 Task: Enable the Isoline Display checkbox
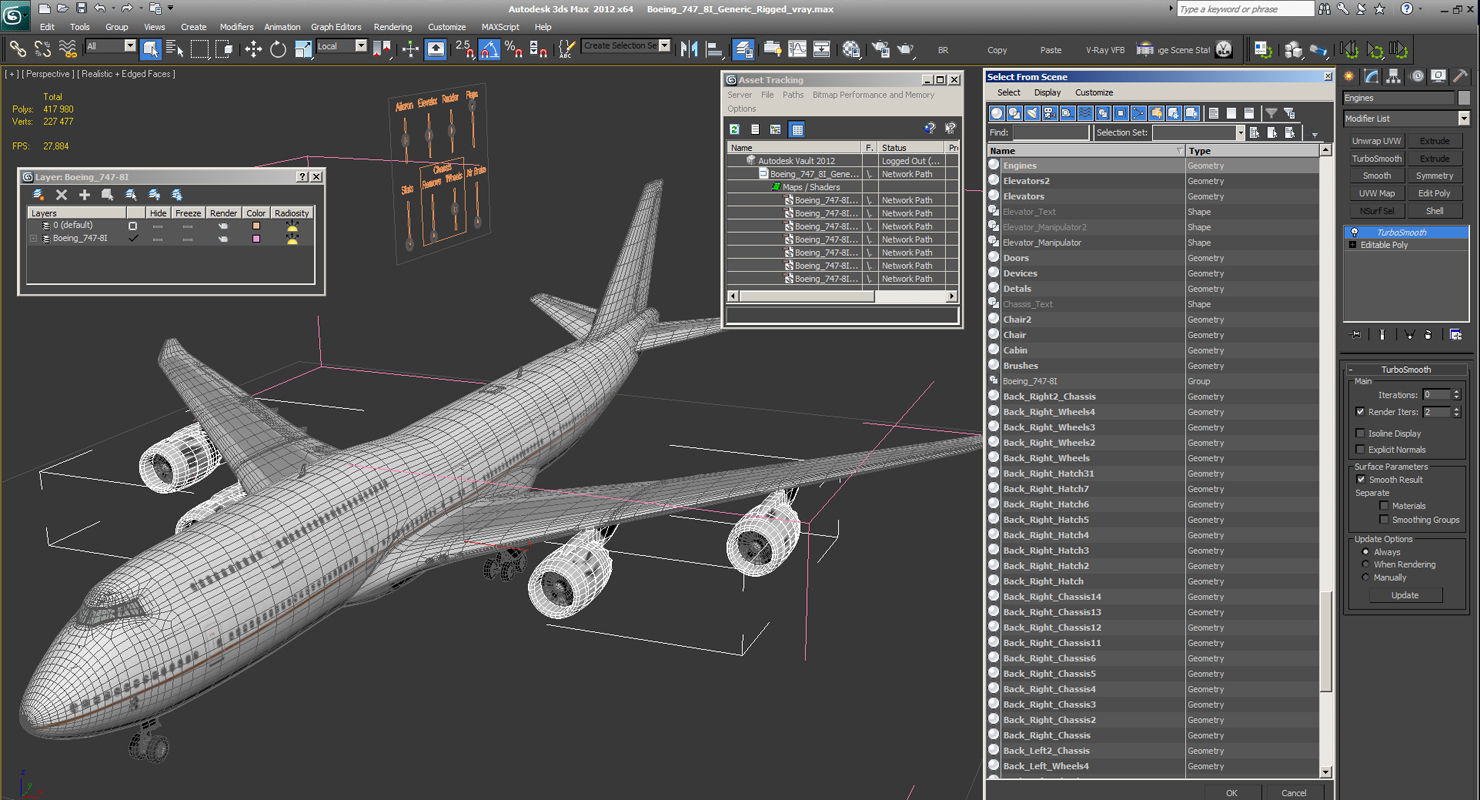coord(1360,433)
